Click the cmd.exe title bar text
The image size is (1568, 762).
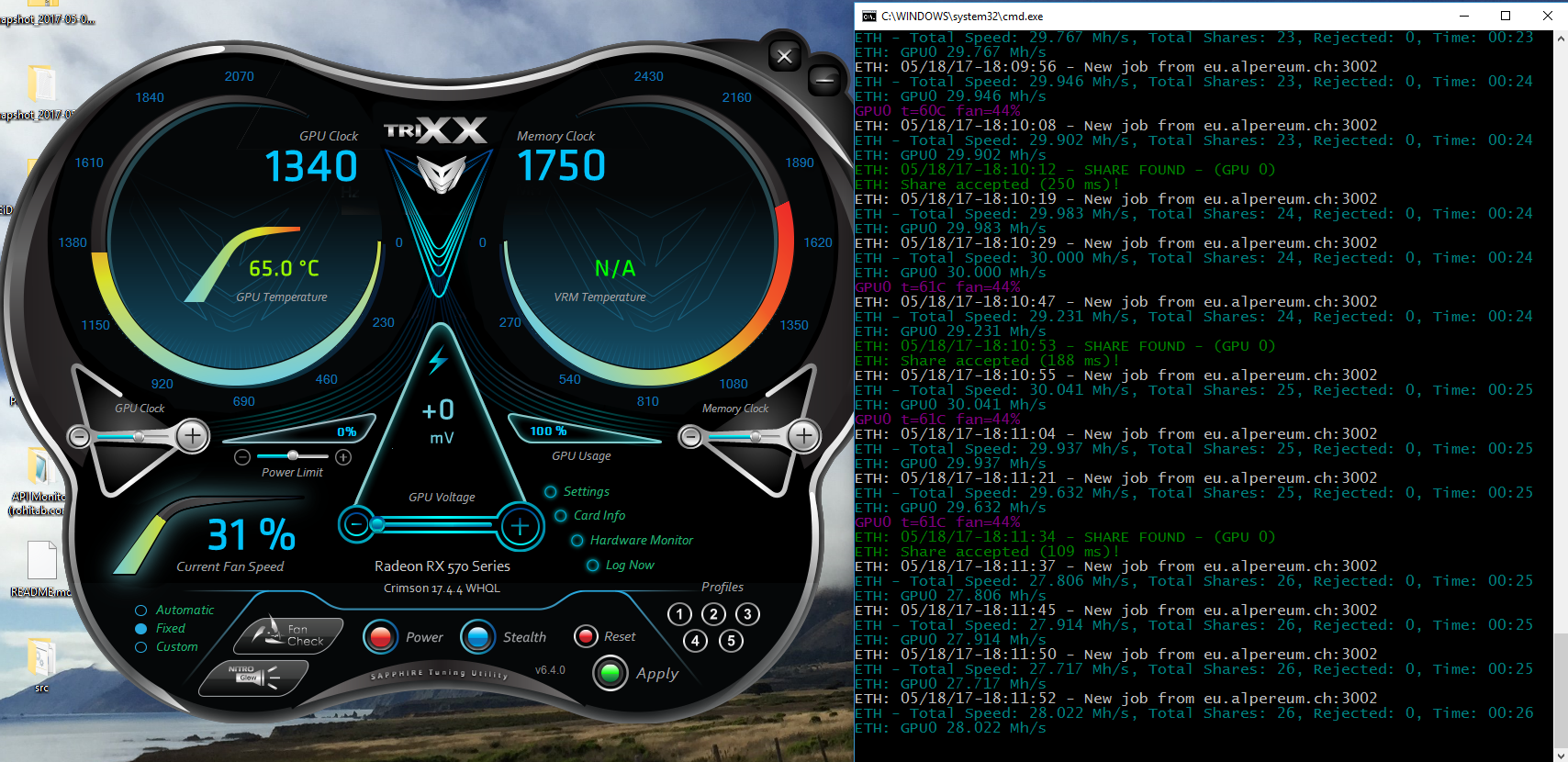[962, 16]
